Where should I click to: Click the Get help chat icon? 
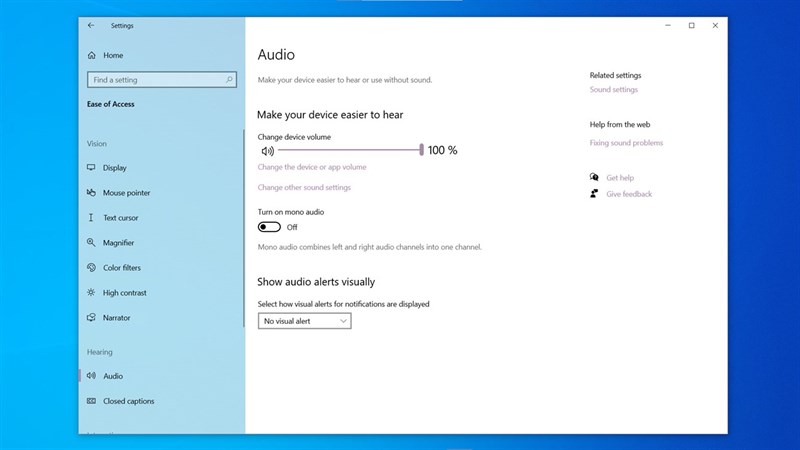(594, 177)
